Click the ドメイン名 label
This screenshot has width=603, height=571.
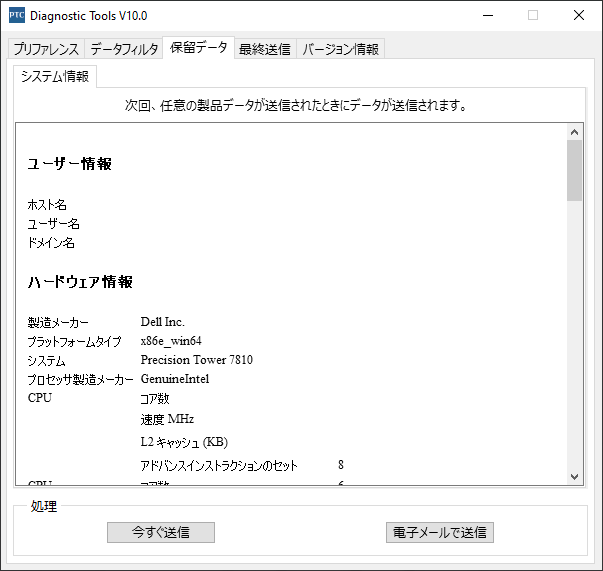pyautogui.click(x=51, y=243)
